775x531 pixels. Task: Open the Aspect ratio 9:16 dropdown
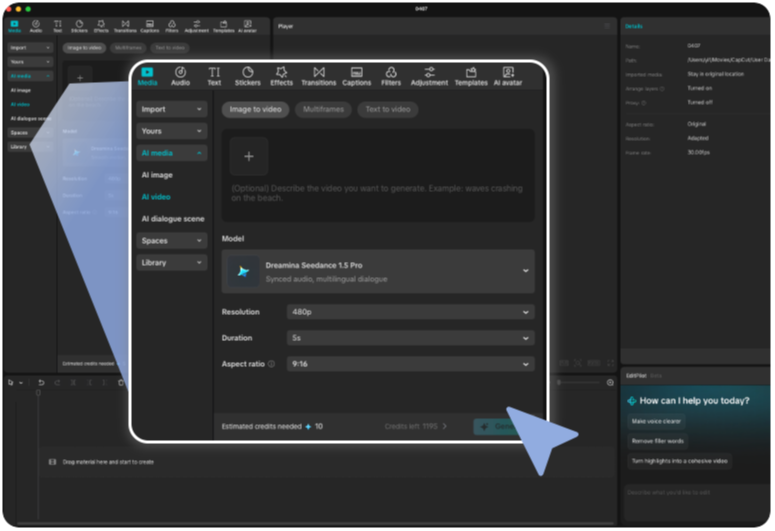[411, 364]
